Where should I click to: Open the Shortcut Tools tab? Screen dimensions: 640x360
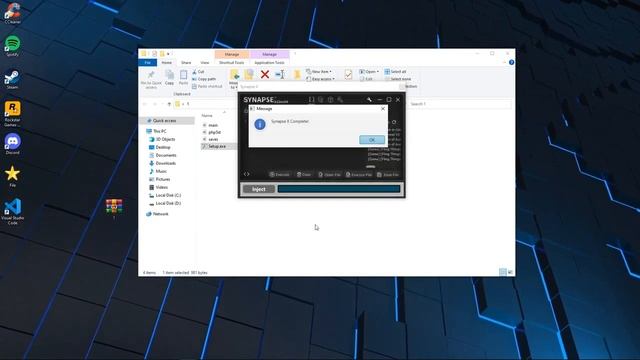click(231, 63)
